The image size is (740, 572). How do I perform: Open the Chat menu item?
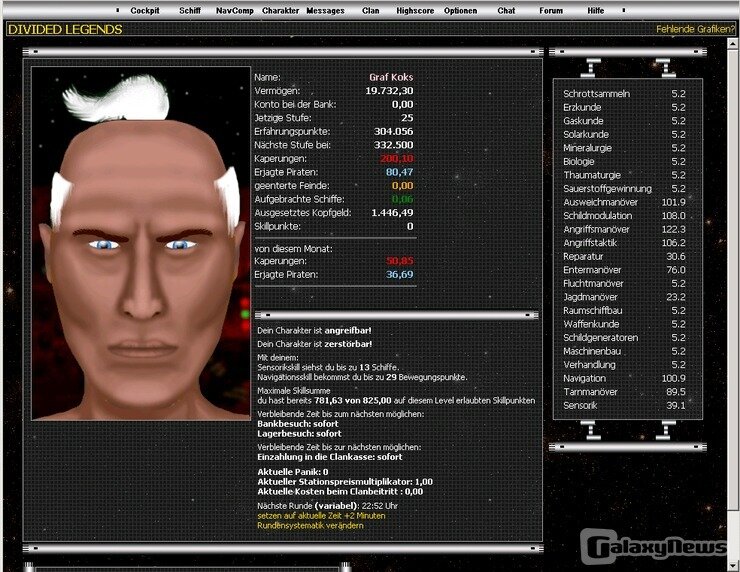[506, 10]
